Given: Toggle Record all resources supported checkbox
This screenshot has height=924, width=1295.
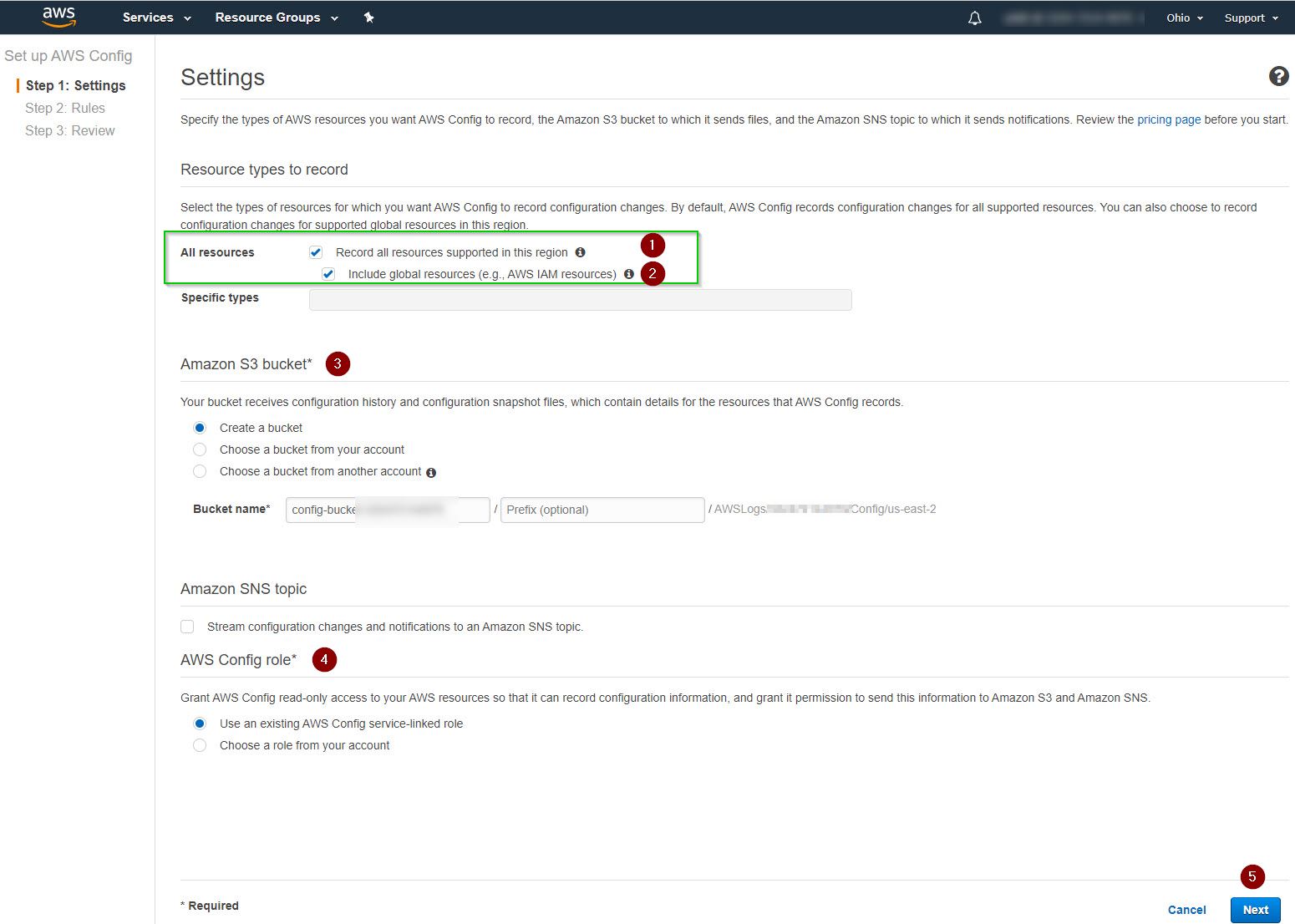Looking at the screenshot, I should click(316, 252).
